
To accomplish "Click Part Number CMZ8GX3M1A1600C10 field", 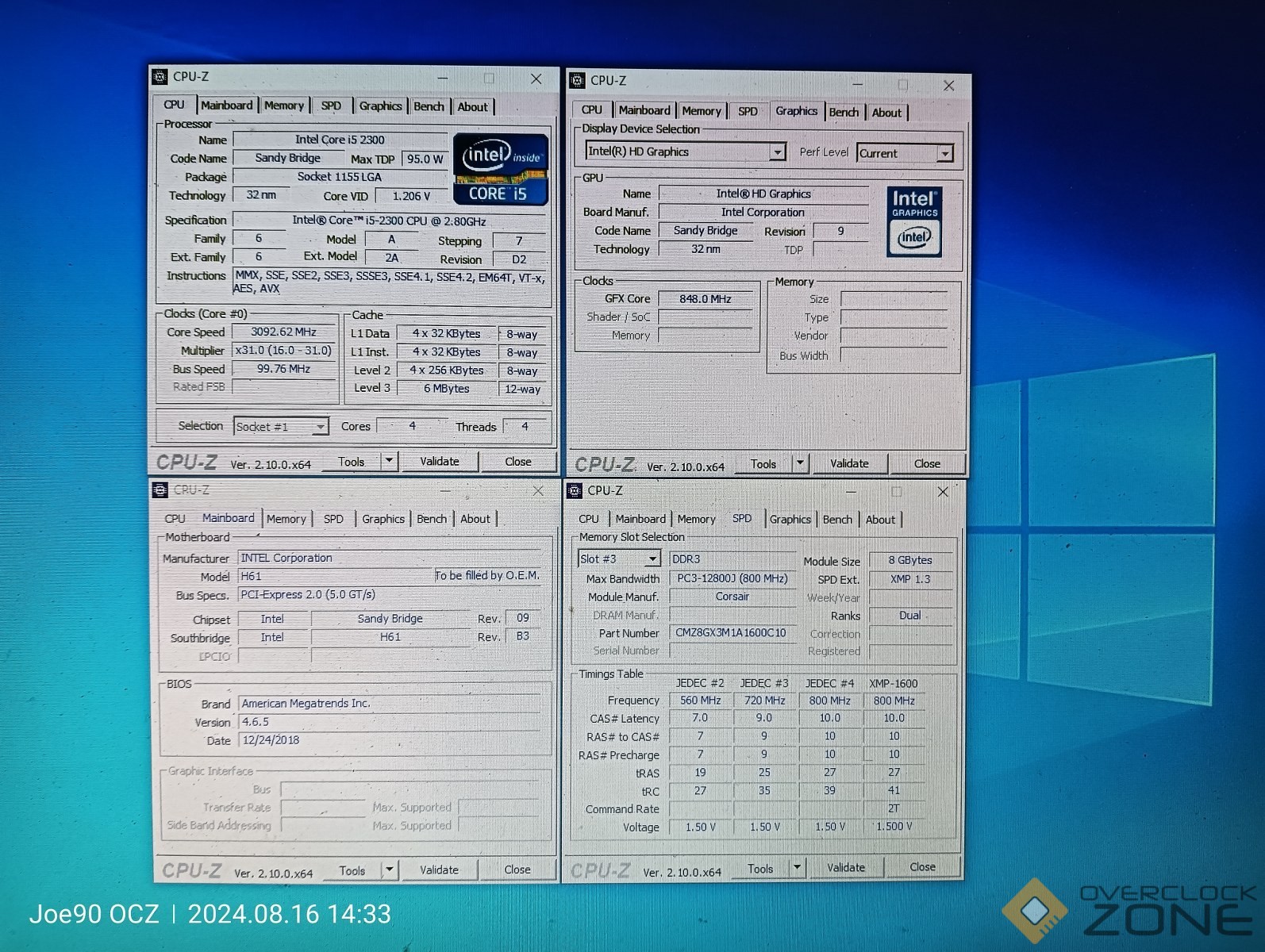I will [x=732, y=633].
